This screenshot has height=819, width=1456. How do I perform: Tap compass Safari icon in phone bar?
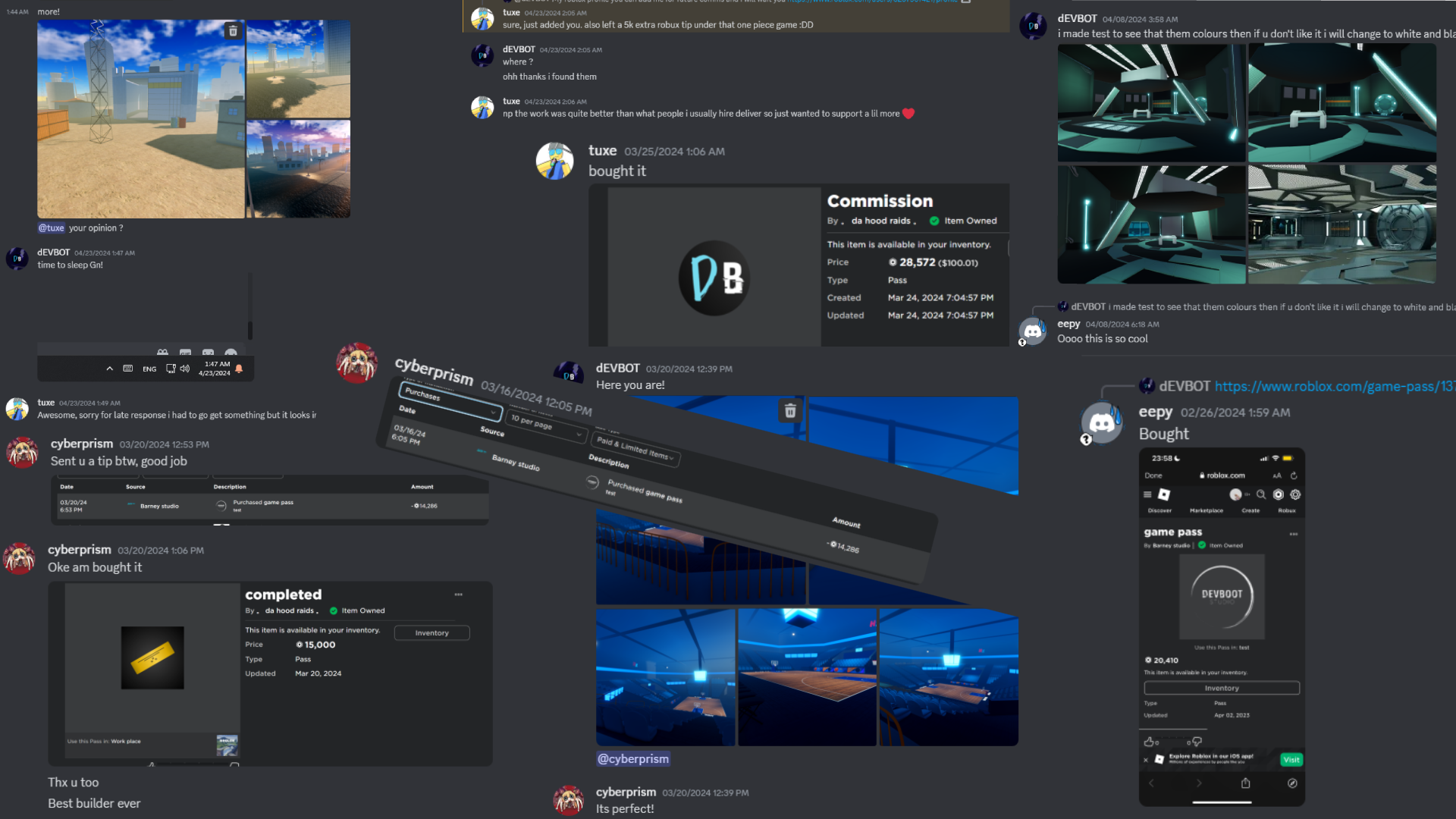[x=1292, y=783]
